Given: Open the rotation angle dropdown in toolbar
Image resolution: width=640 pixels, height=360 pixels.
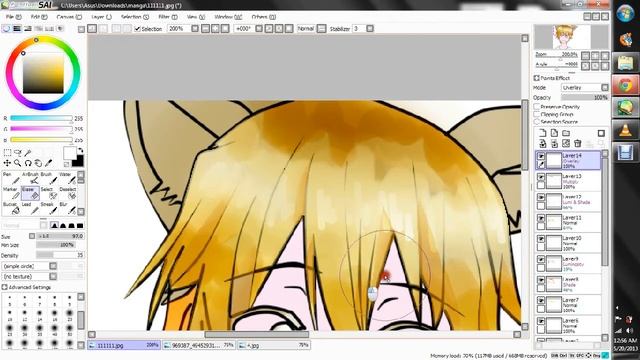Looking at the screenshot, I should click(x=259, y=29).
